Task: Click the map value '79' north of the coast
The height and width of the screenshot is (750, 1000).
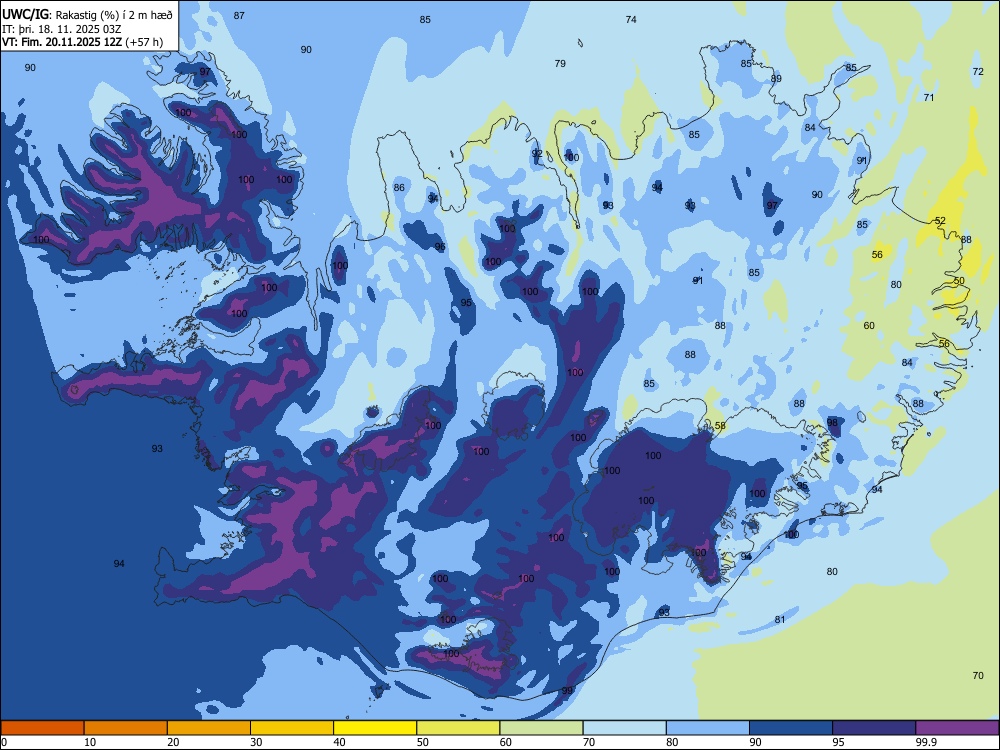Action: tap(560, 64)
